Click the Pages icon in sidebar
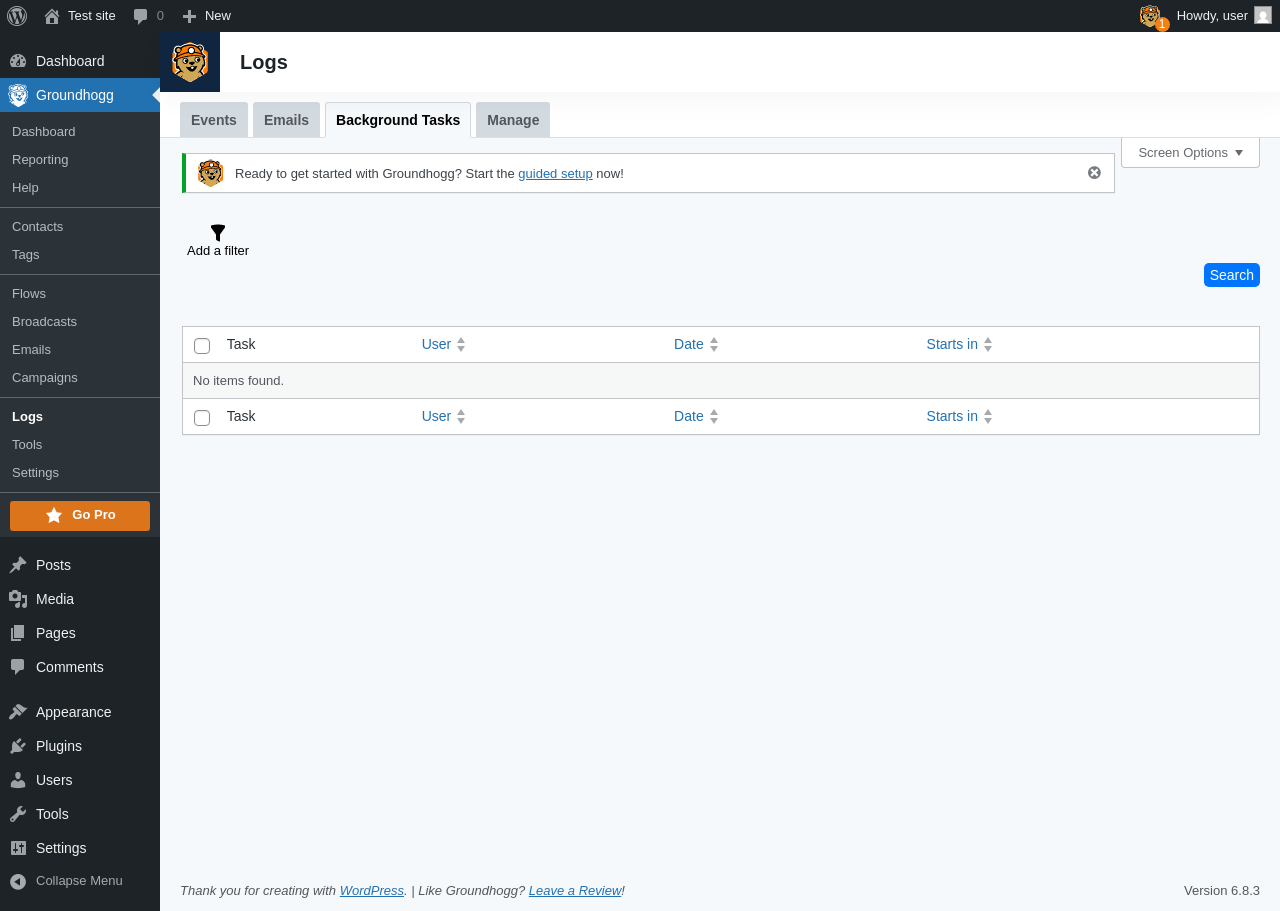 (x=18, y=633)
